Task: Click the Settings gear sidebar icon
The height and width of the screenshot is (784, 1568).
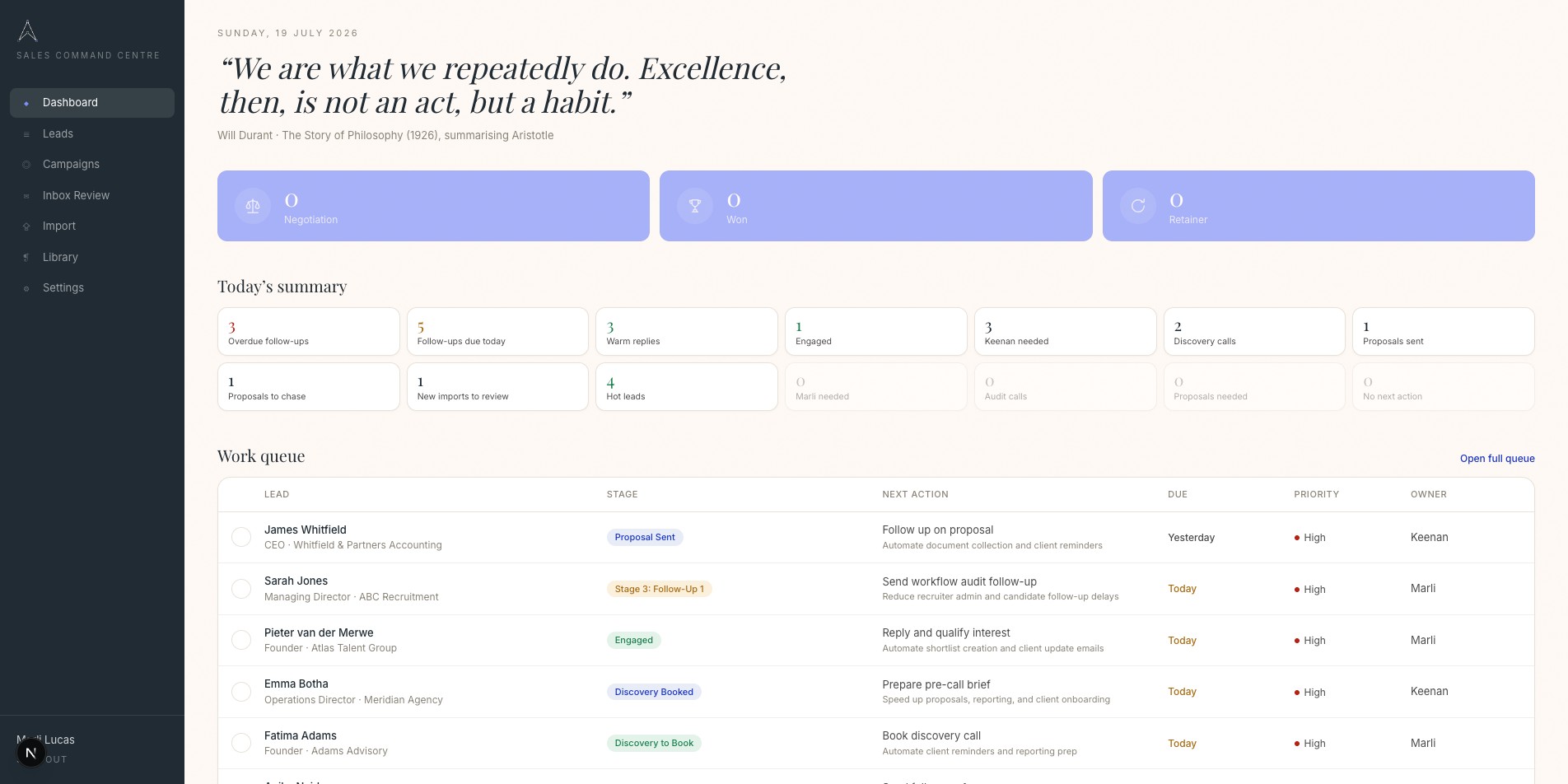Action: 26,288
